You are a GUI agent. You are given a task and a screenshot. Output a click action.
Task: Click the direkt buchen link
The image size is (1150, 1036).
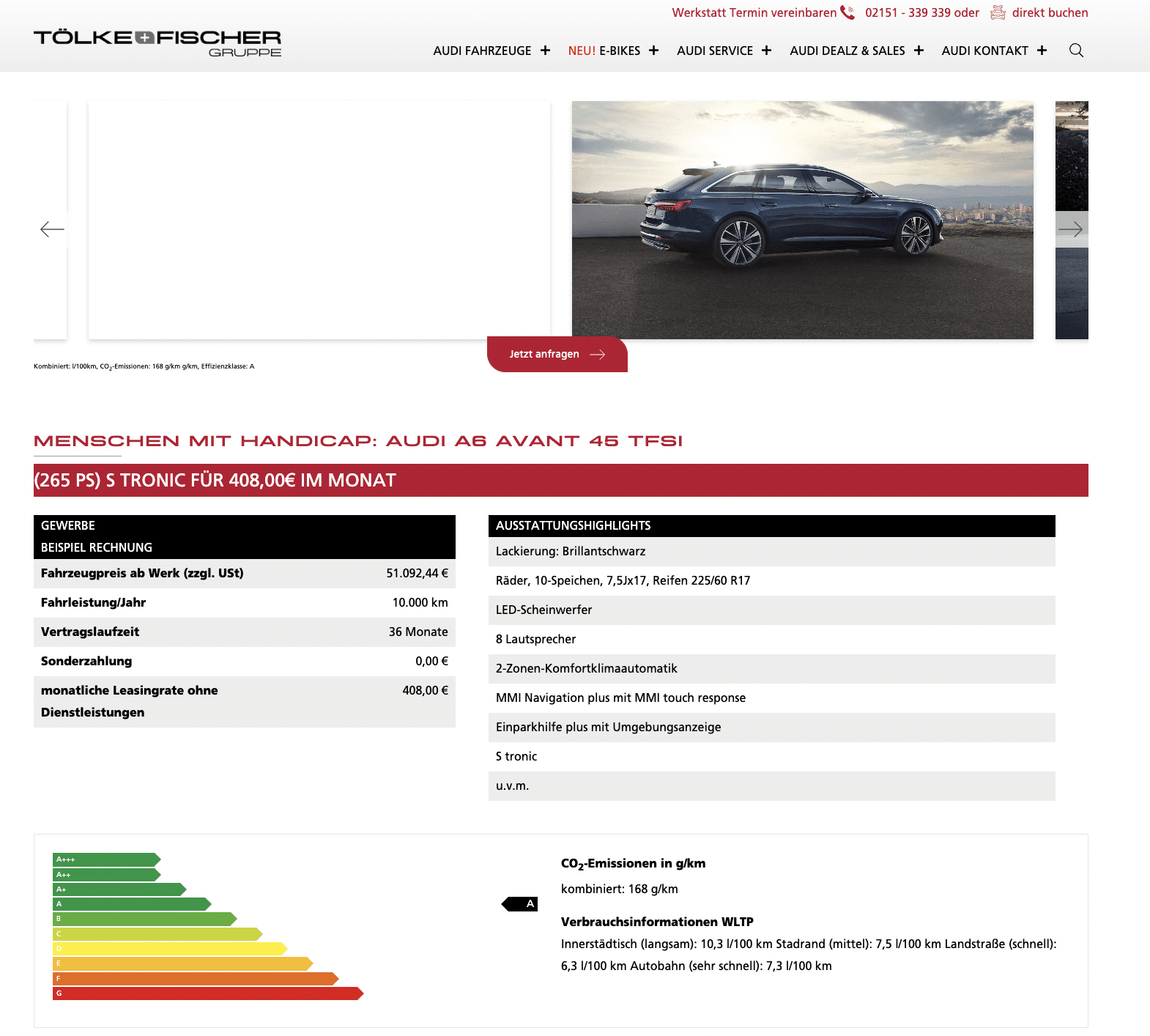tap(1050, 12)
